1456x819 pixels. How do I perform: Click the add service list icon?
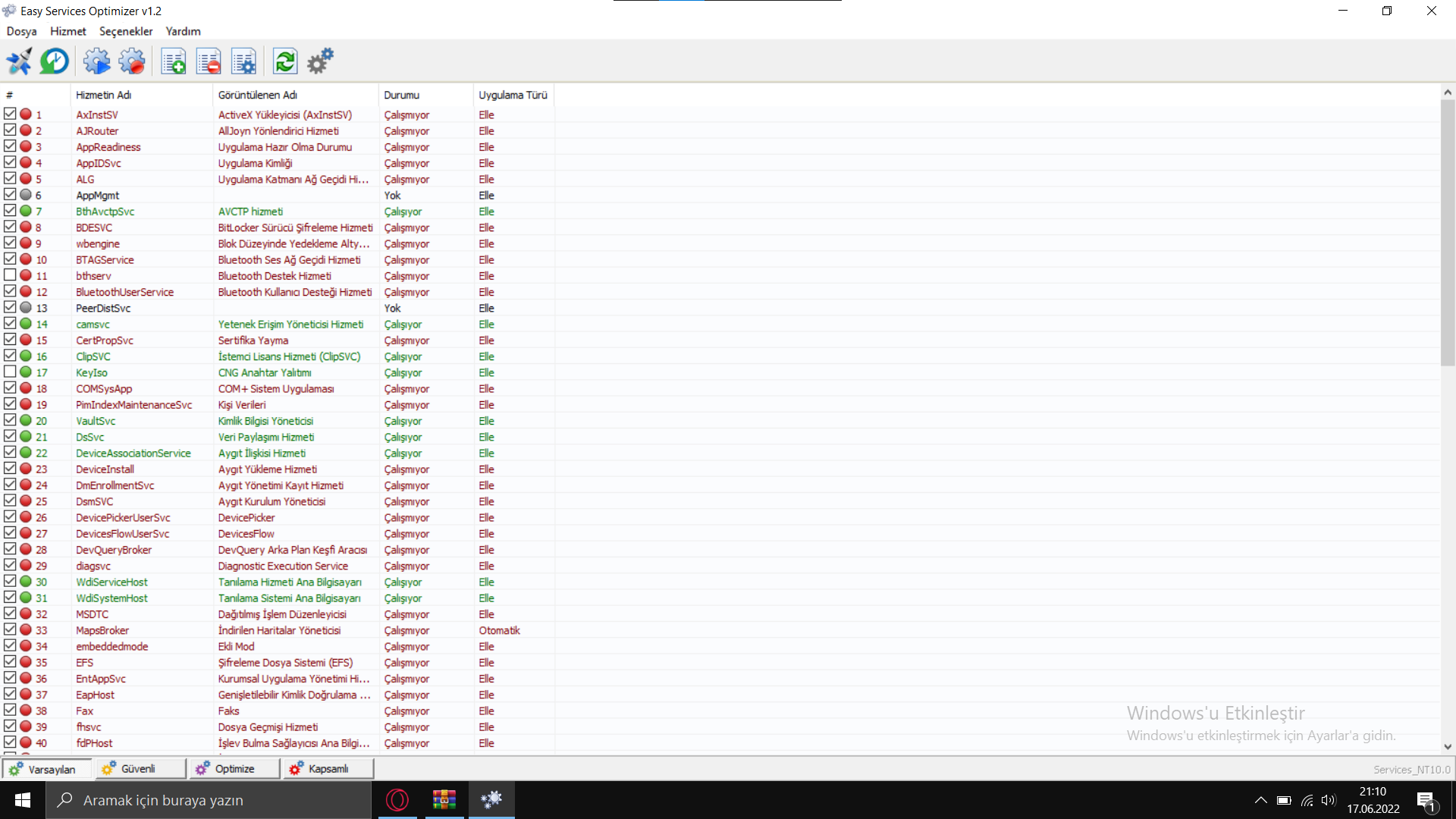[174, 61]
